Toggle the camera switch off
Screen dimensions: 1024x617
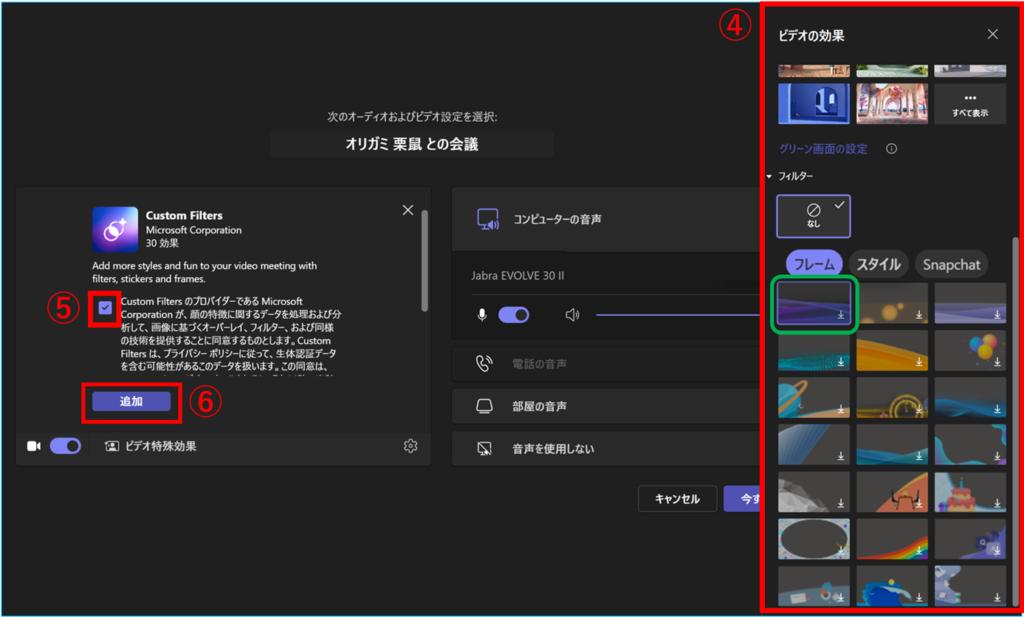coord(65,446)
